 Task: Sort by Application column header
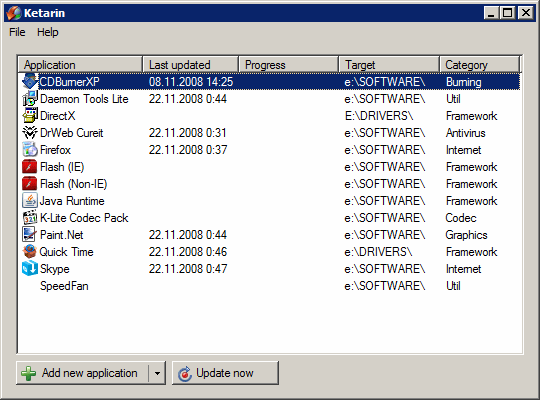80,64
